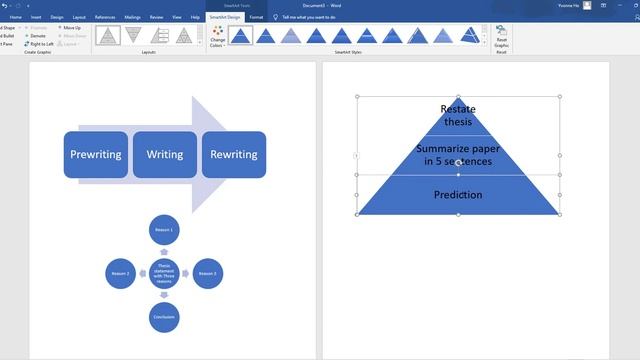Click the Reset Graphic icon

[x=501, y=31]
